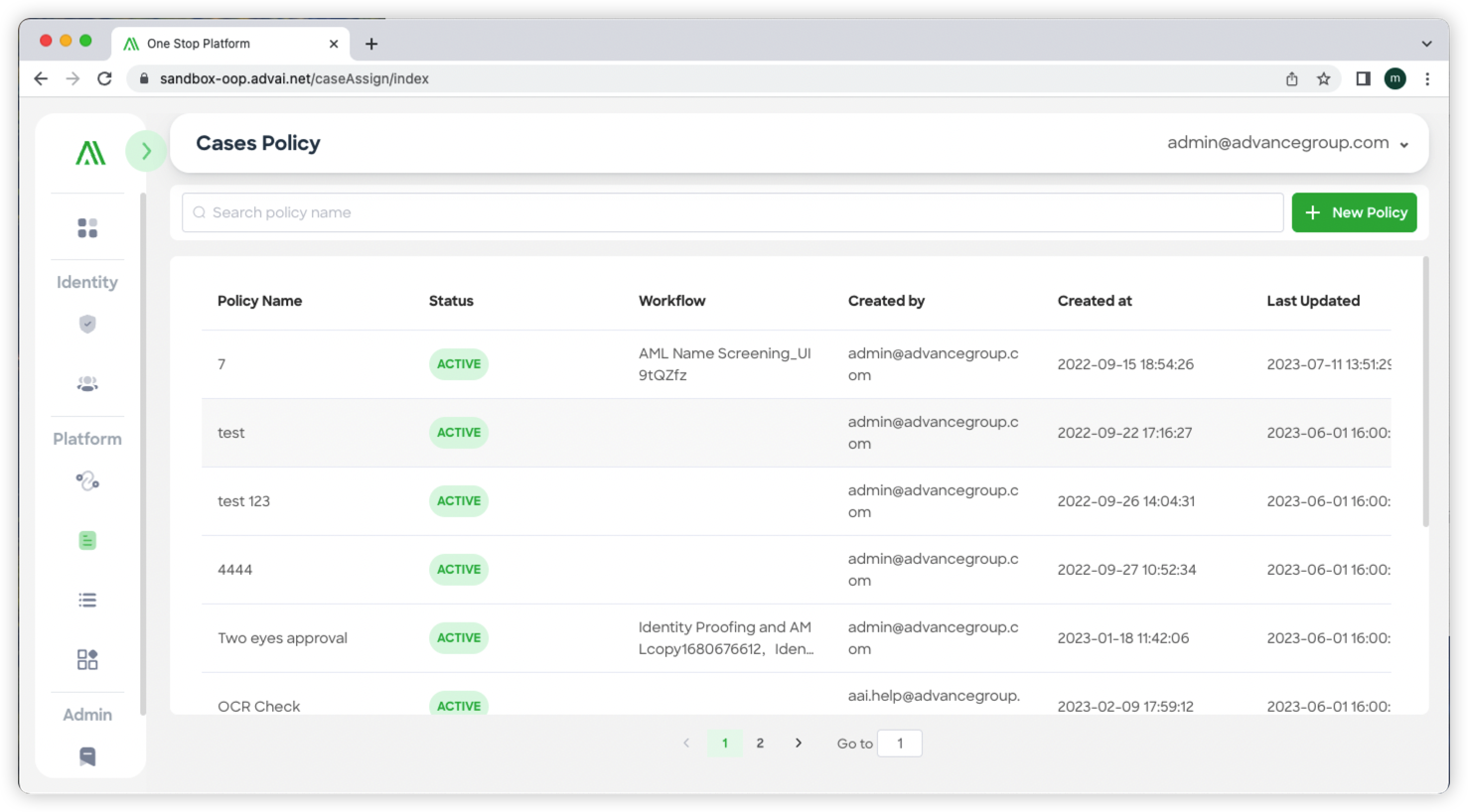The image size is (1468, 812).
Task: Expand the tab search chevron dropdown
Action: [x=1426, y=44]
